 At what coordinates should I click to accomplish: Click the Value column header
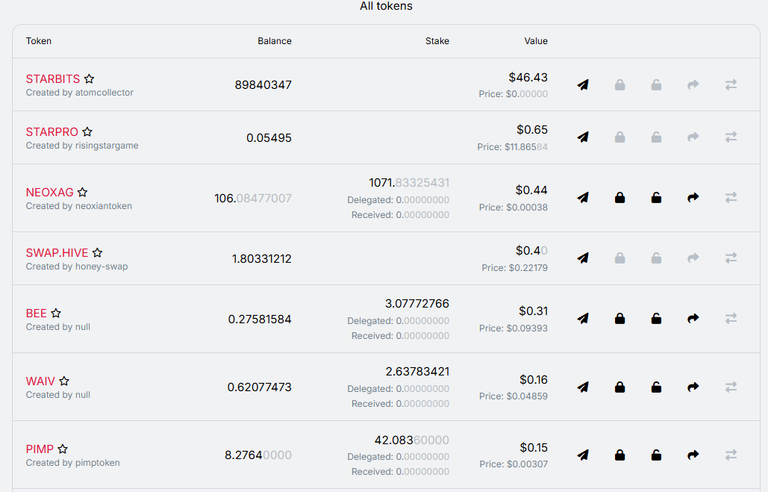click(536, 41)
